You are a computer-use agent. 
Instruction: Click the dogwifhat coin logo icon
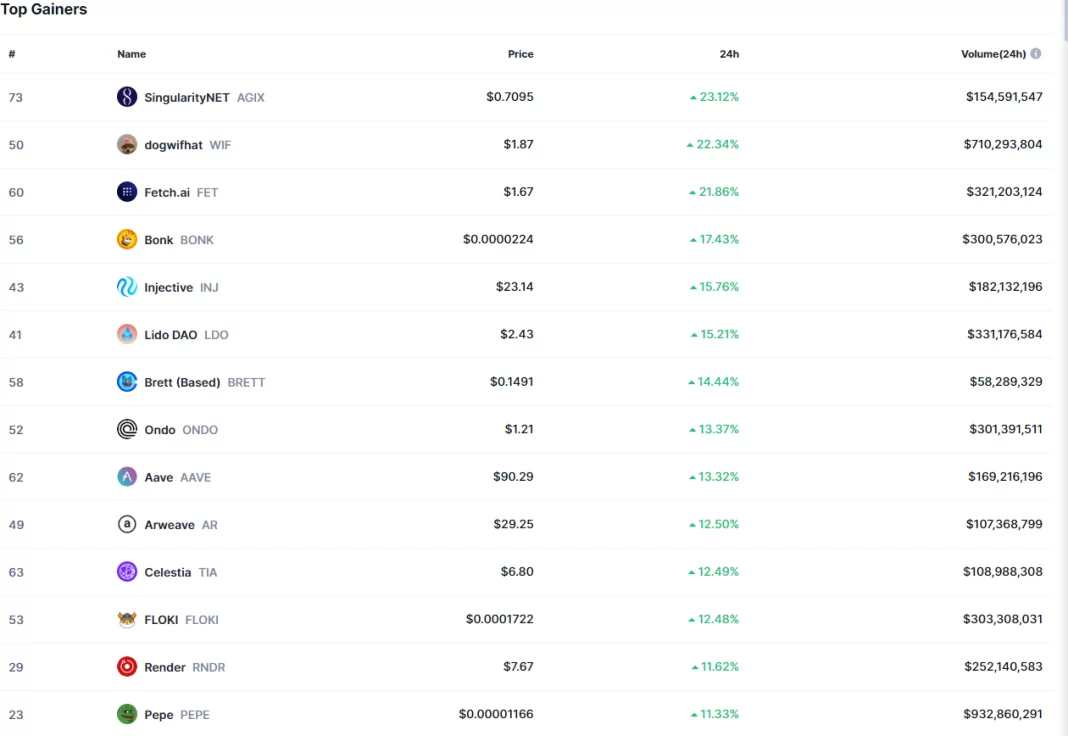127,145
